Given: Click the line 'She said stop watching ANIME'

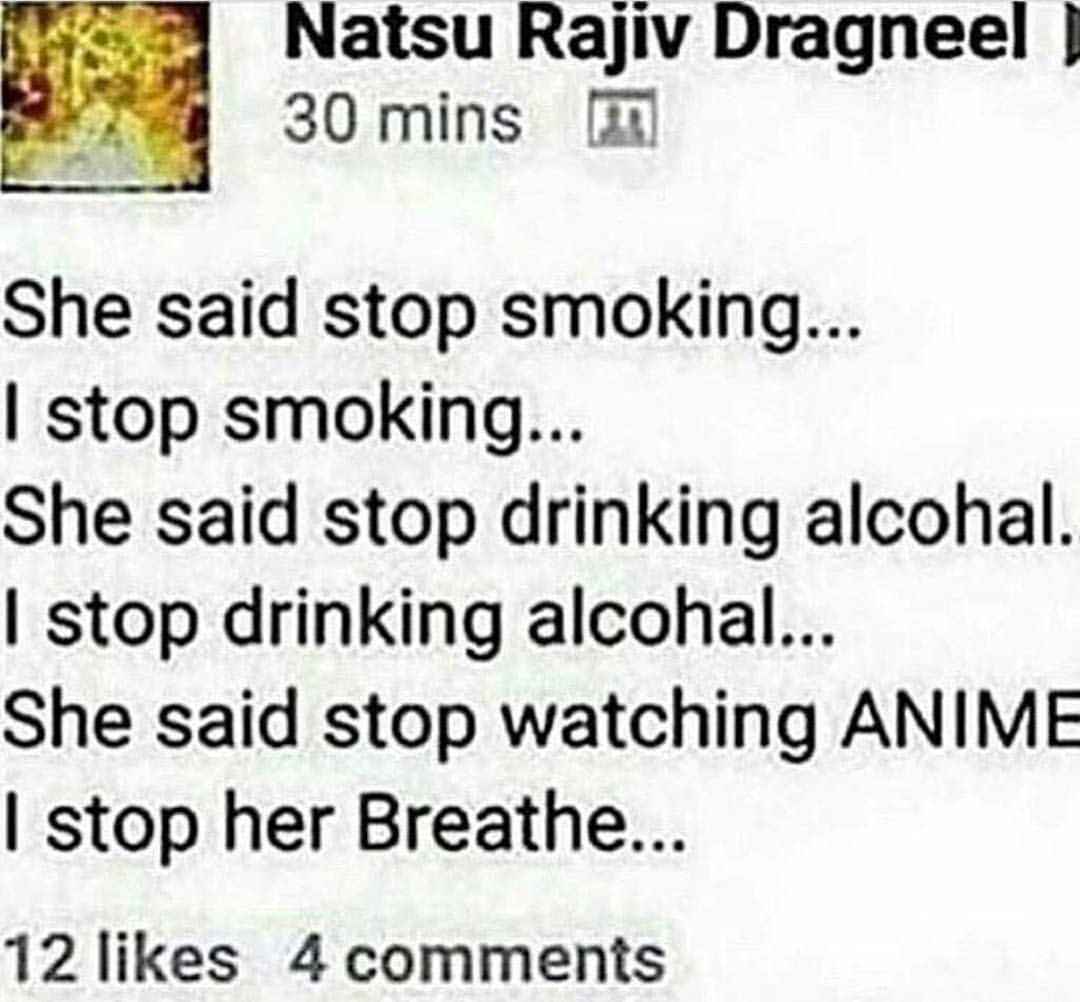Looking at the screenshot, I should click(x=540, y=722).
